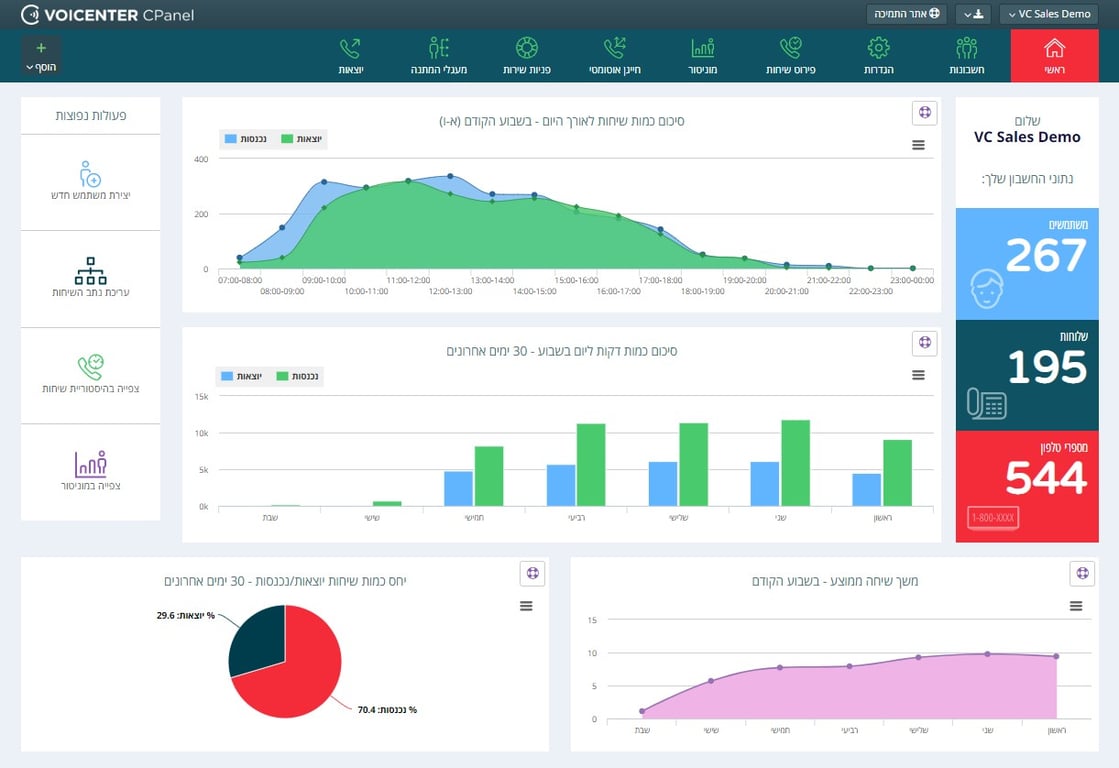Toggle יוצאות legend in minutes bar chart
This screenshot has width=1119, height=768.
coord(241,376)
